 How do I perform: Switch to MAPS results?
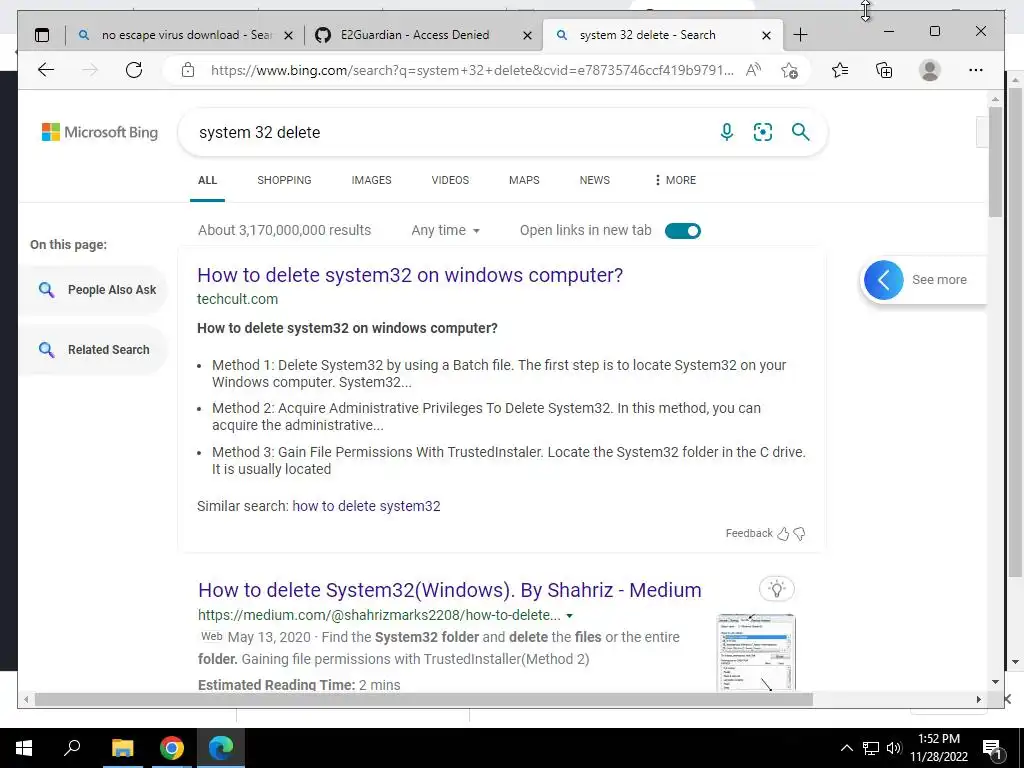point(524,180)
